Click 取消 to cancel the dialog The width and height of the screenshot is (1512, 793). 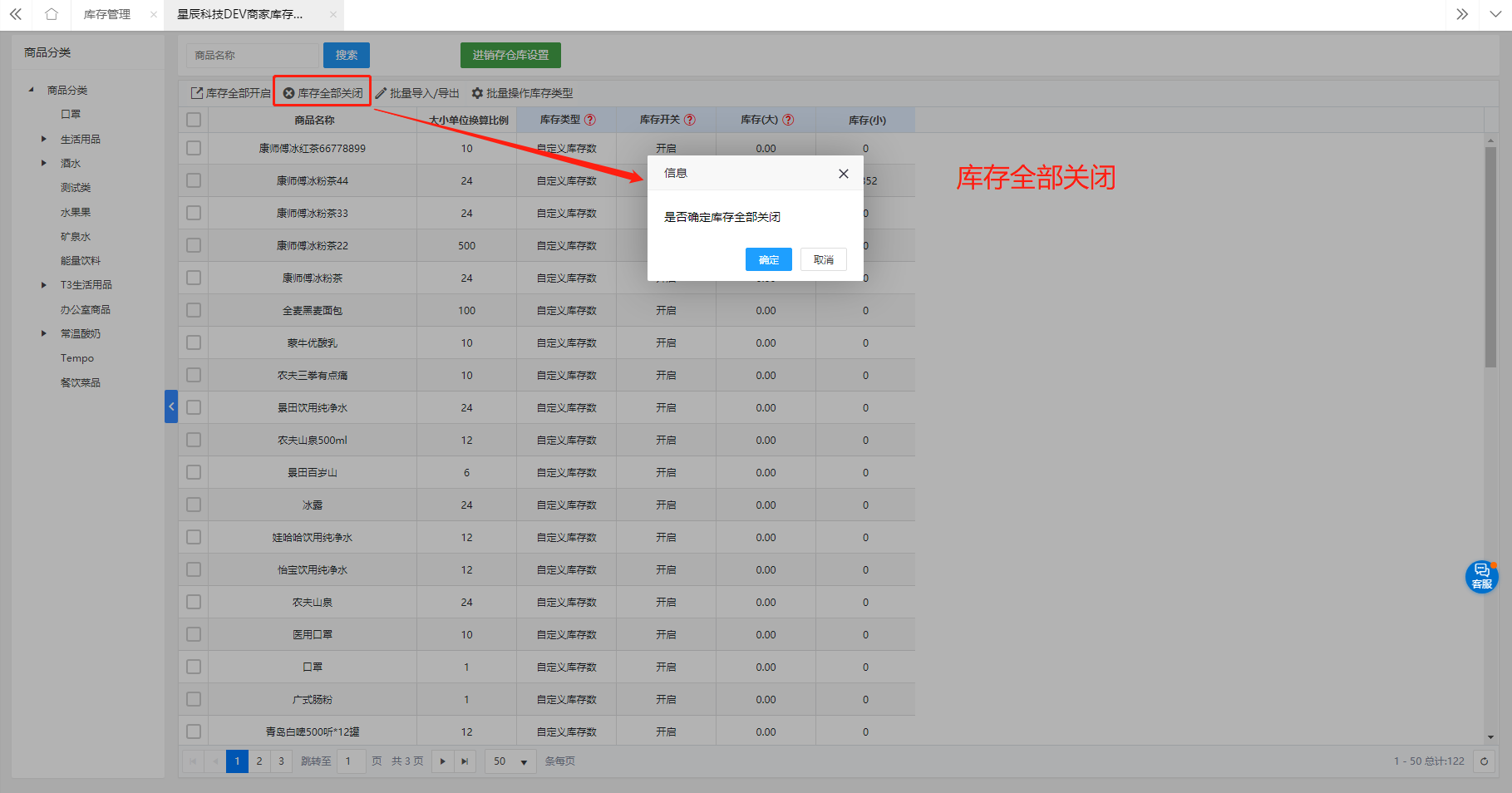click(823, 260)
